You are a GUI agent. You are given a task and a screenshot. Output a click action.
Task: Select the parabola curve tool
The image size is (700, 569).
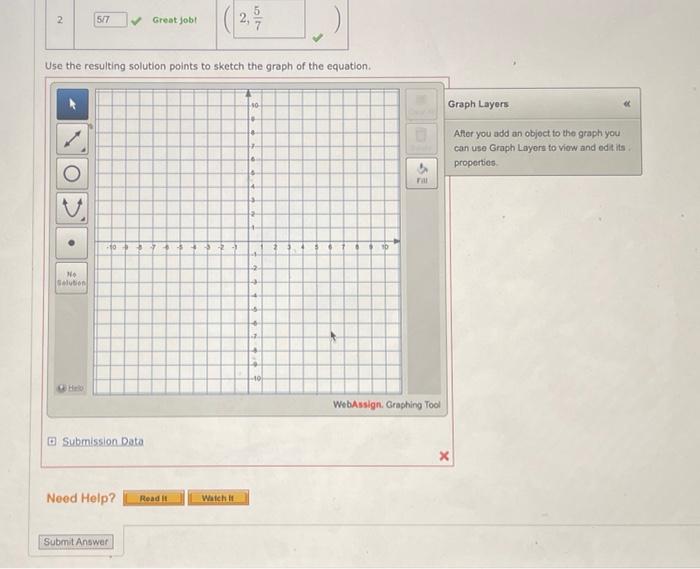click(72, 208)
